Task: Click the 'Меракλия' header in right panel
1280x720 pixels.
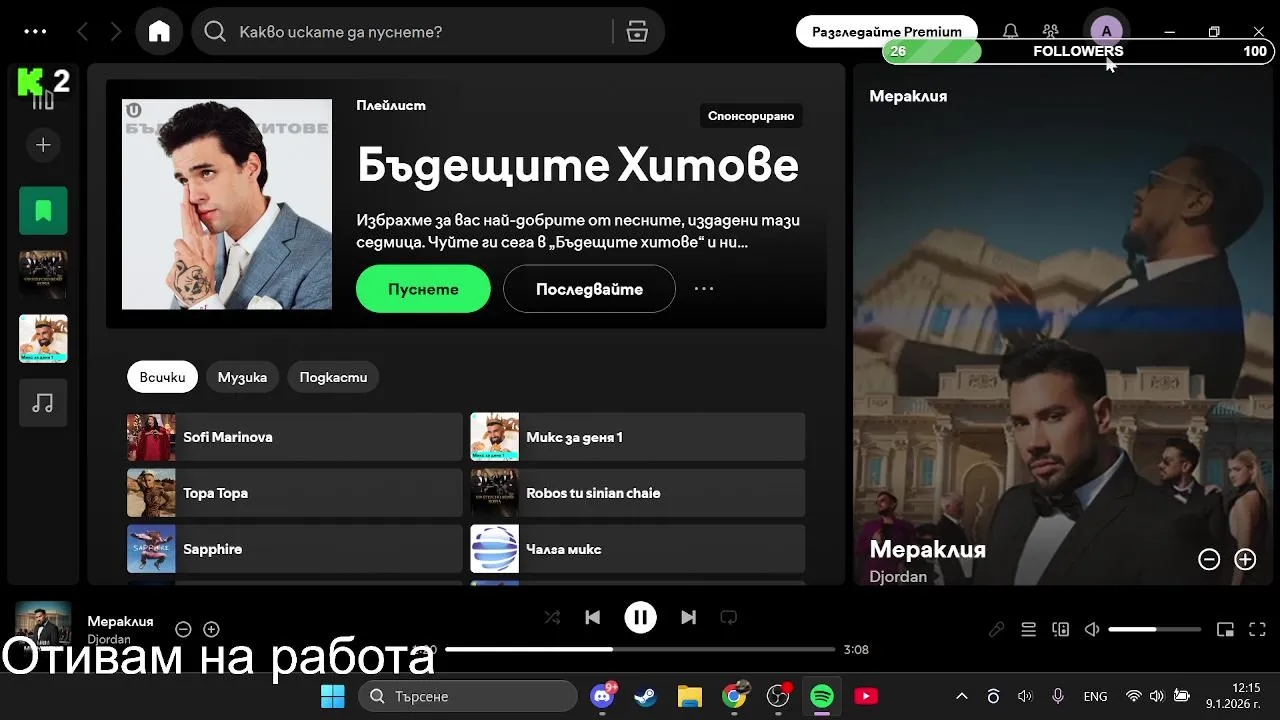Action: pos(908,96)
